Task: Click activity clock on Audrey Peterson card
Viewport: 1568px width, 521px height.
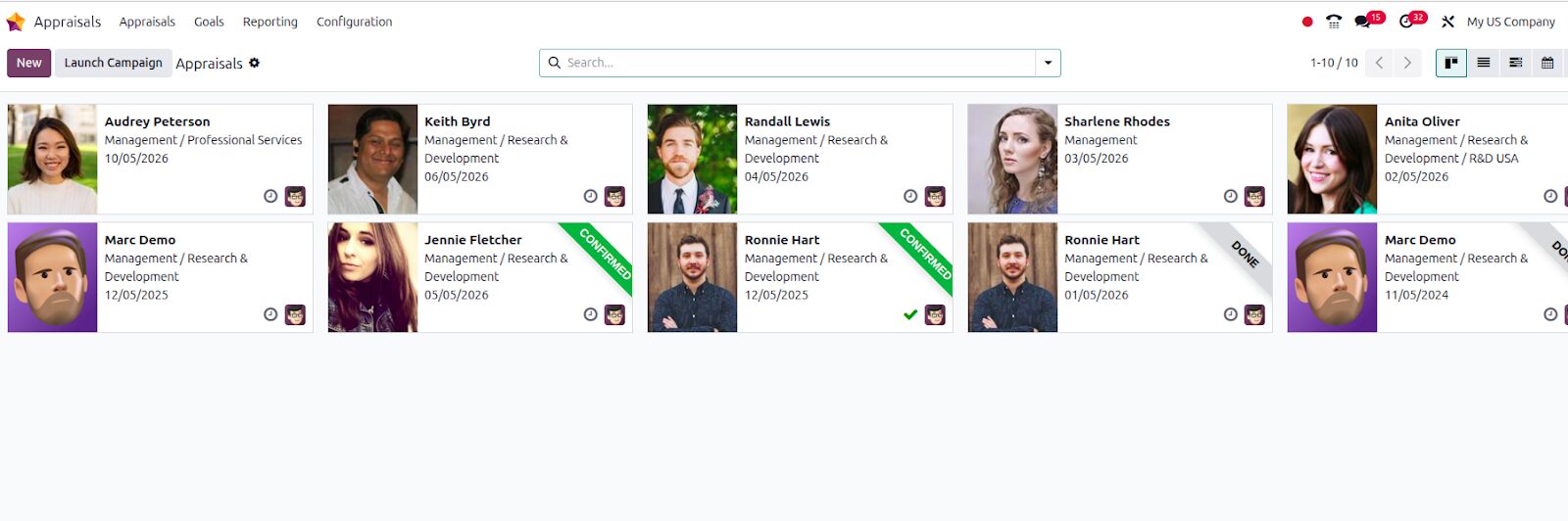Action: point(270,196)
